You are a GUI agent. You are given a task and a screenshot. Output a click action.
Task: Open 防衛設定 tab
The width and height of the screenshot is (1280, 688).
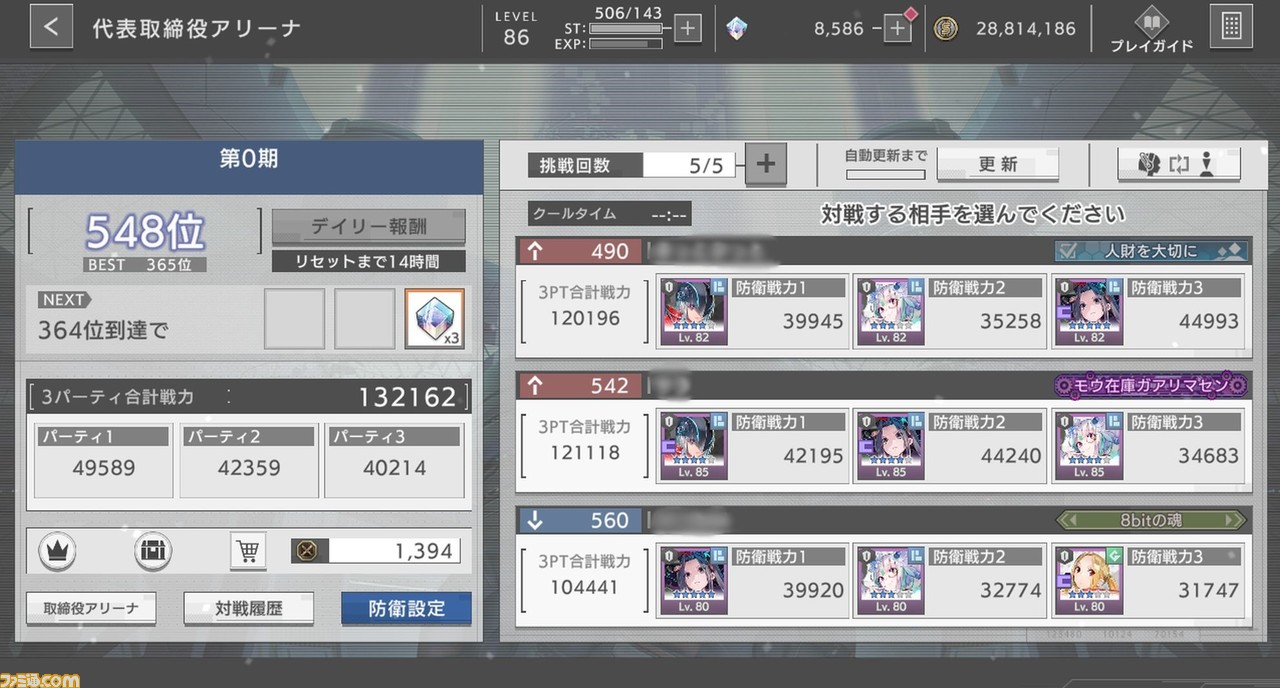[406, 608]
